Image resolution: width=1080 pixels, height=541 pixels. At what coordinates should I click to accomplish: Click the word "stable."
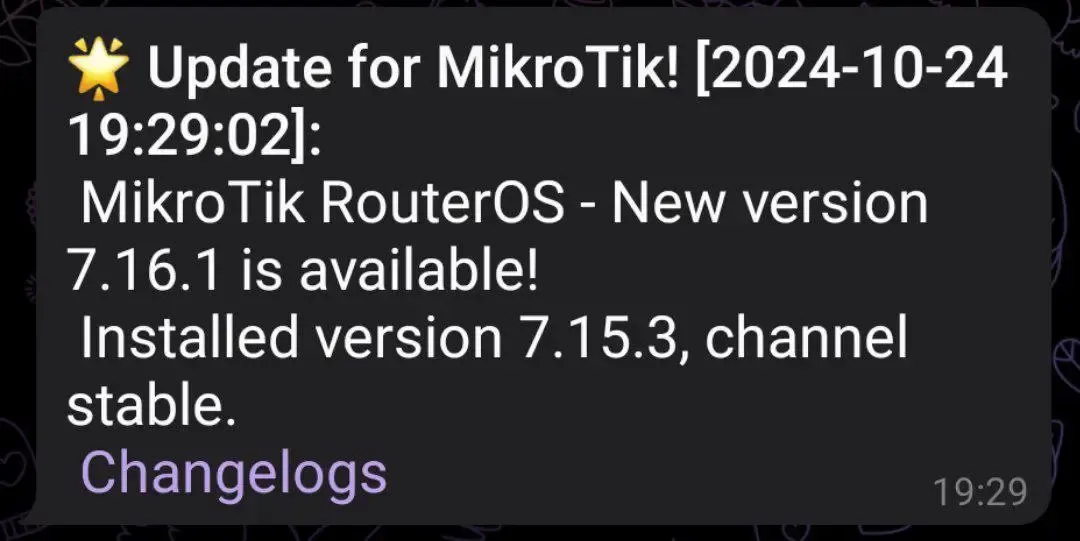click(152, 406)
